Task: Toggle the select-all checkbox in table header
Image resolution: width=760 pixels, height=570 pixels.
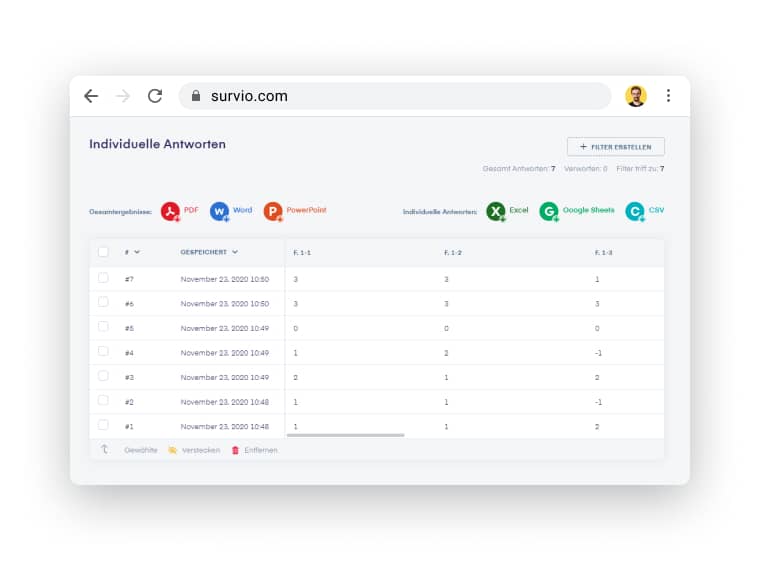Action: click(103, 252)
